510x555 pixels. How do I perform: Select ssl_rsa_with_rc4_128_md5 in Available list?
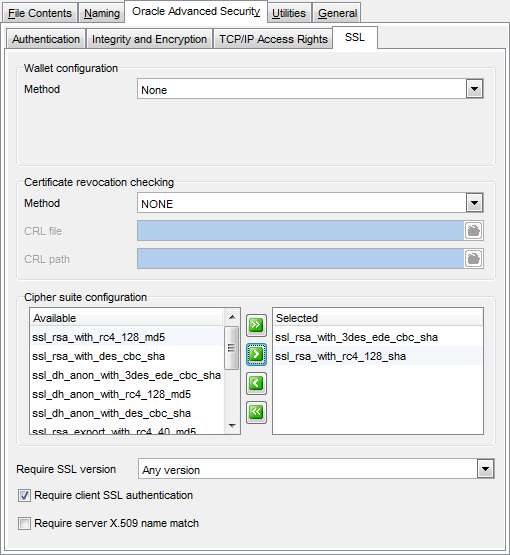click(127, 337)
